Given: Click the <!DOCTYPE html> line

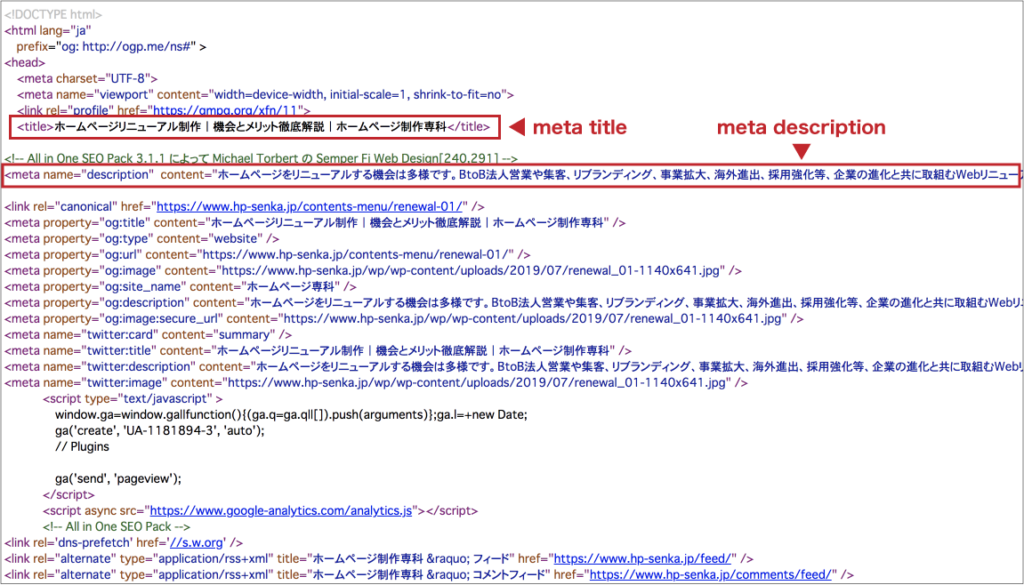Looking at the screenshot, I should pyautogui.click(x=54, y=14).
